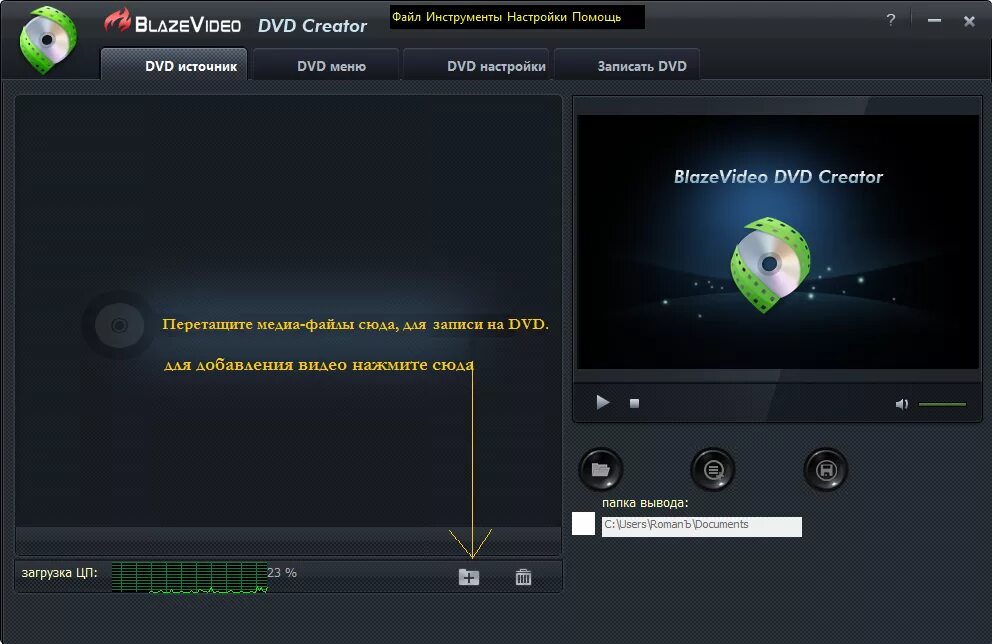Open help with the question mark icon
The width and height of the screenshot is (992, 644).
click(891, 20)
